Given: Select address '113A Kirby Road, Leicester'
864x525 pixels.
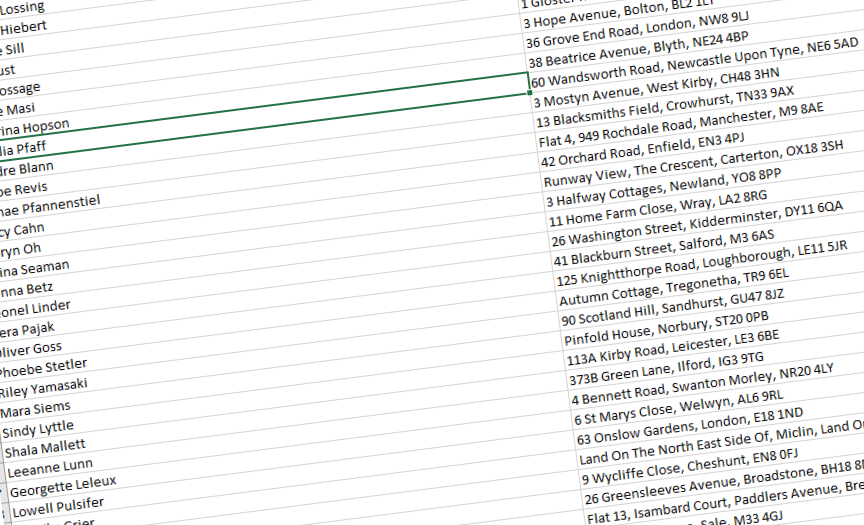Looking at the screenshot, I should [x=673, y=348].
